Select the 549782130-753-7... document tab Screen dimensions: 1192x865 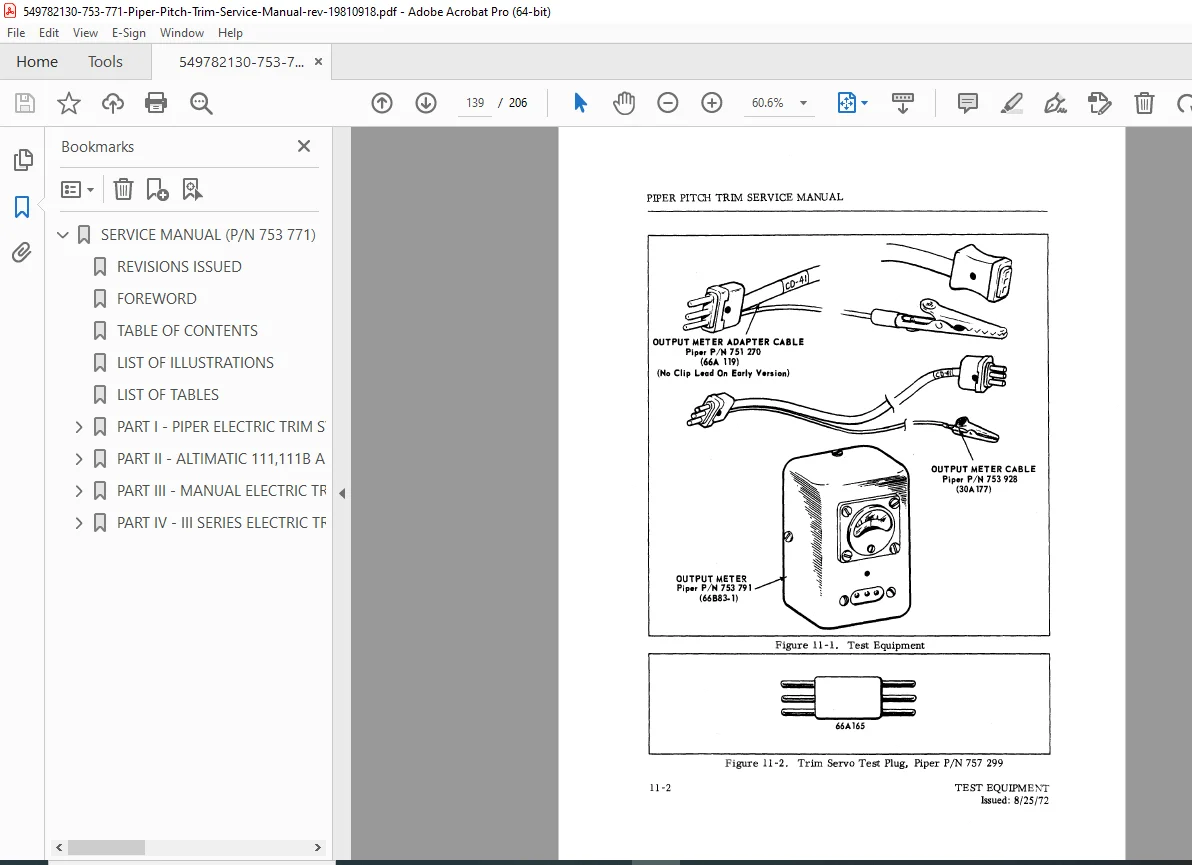pos(241,62)
